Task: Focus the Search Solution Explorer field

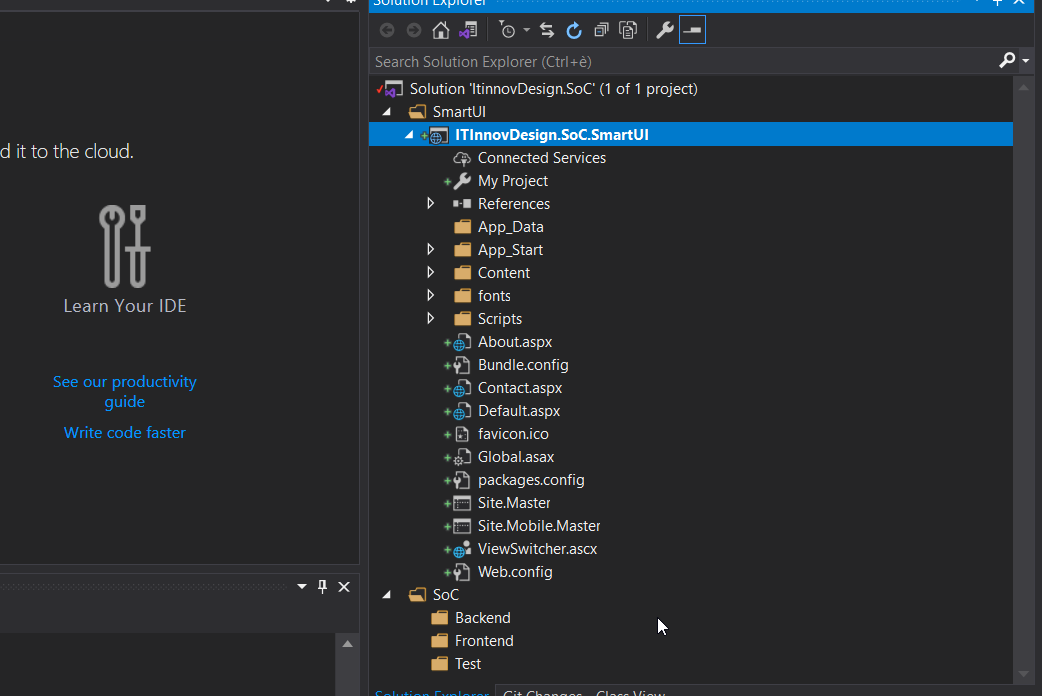Action: [x=681, y=61]
